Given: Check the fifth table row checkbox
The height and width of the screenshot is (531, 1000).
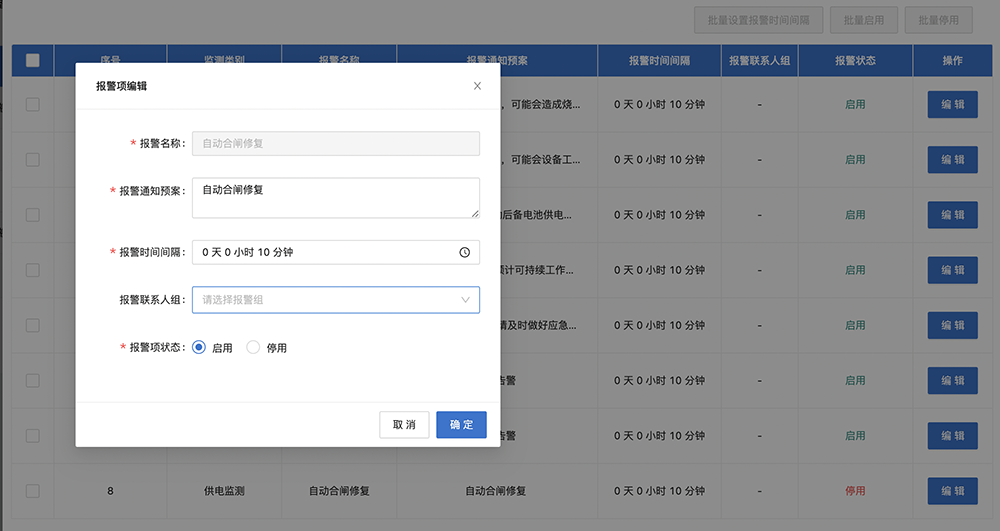Looking at the screenshot, I should 33,325.
